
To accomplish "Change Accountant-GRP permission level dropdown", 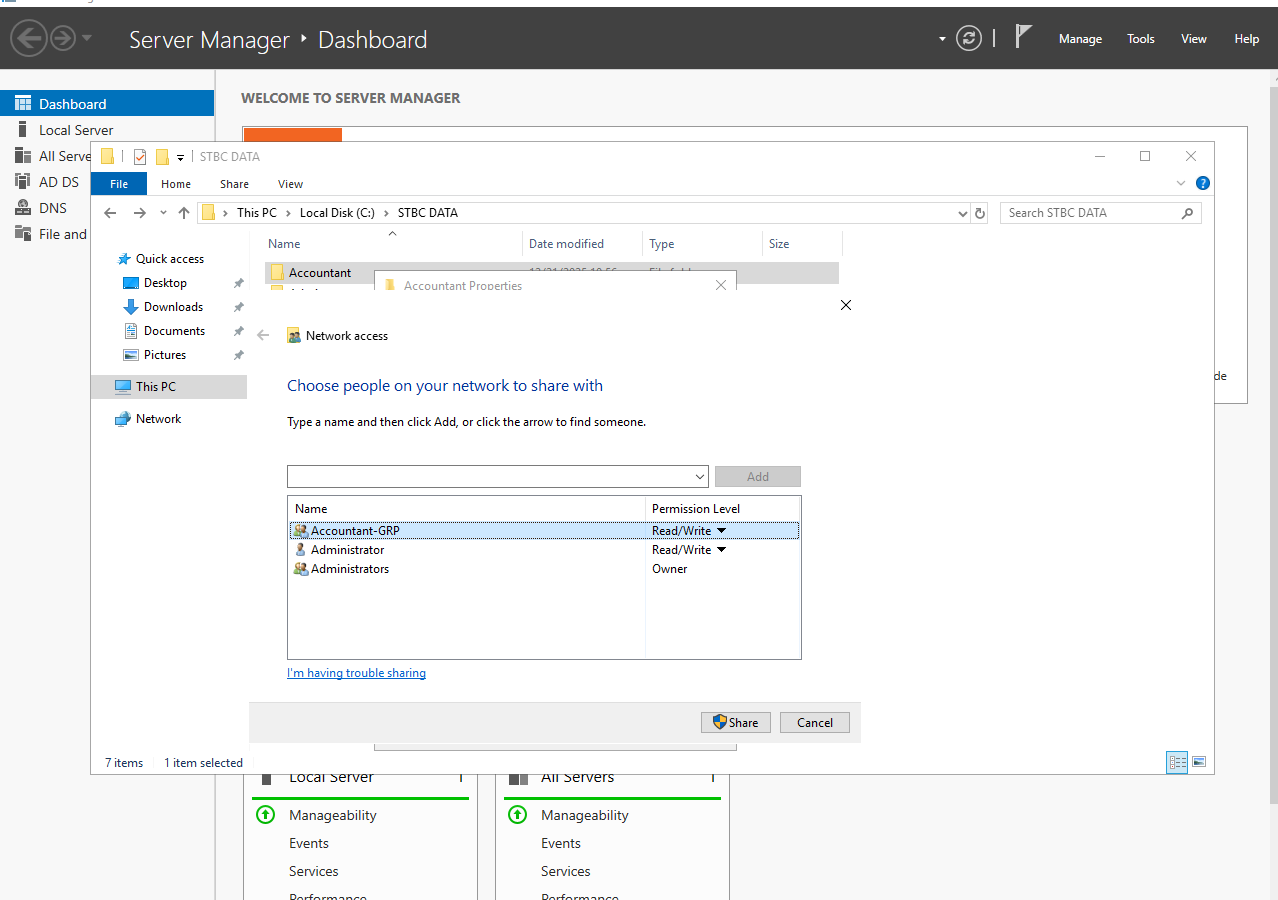I will [721, 531].
